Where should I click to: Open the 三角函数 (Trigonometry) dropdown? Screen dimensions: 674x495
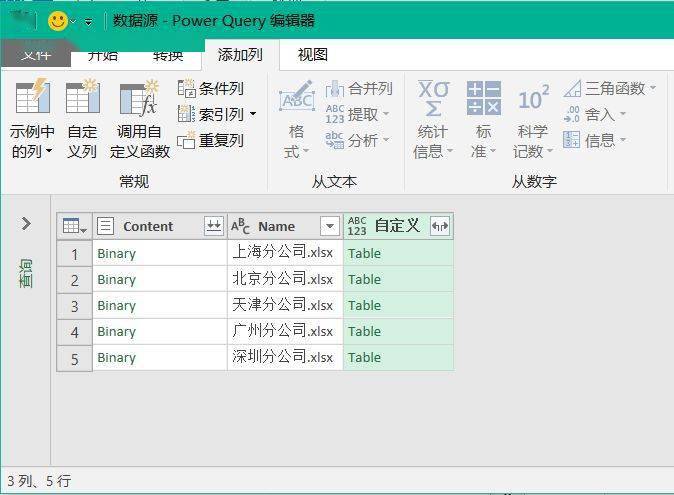tap(652, 89)
